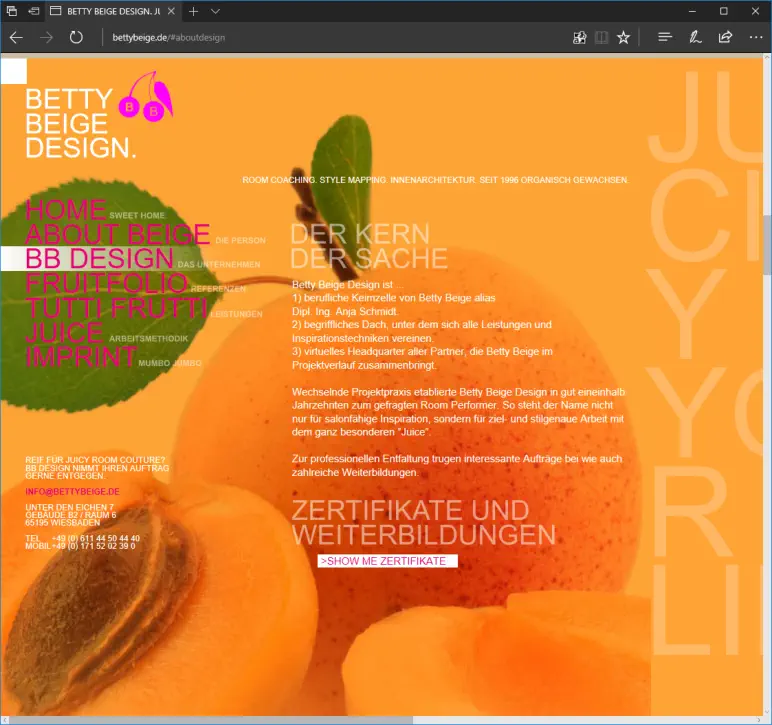
Task: Open the Hub favorites list icon
Action: [x=664, y=37]
